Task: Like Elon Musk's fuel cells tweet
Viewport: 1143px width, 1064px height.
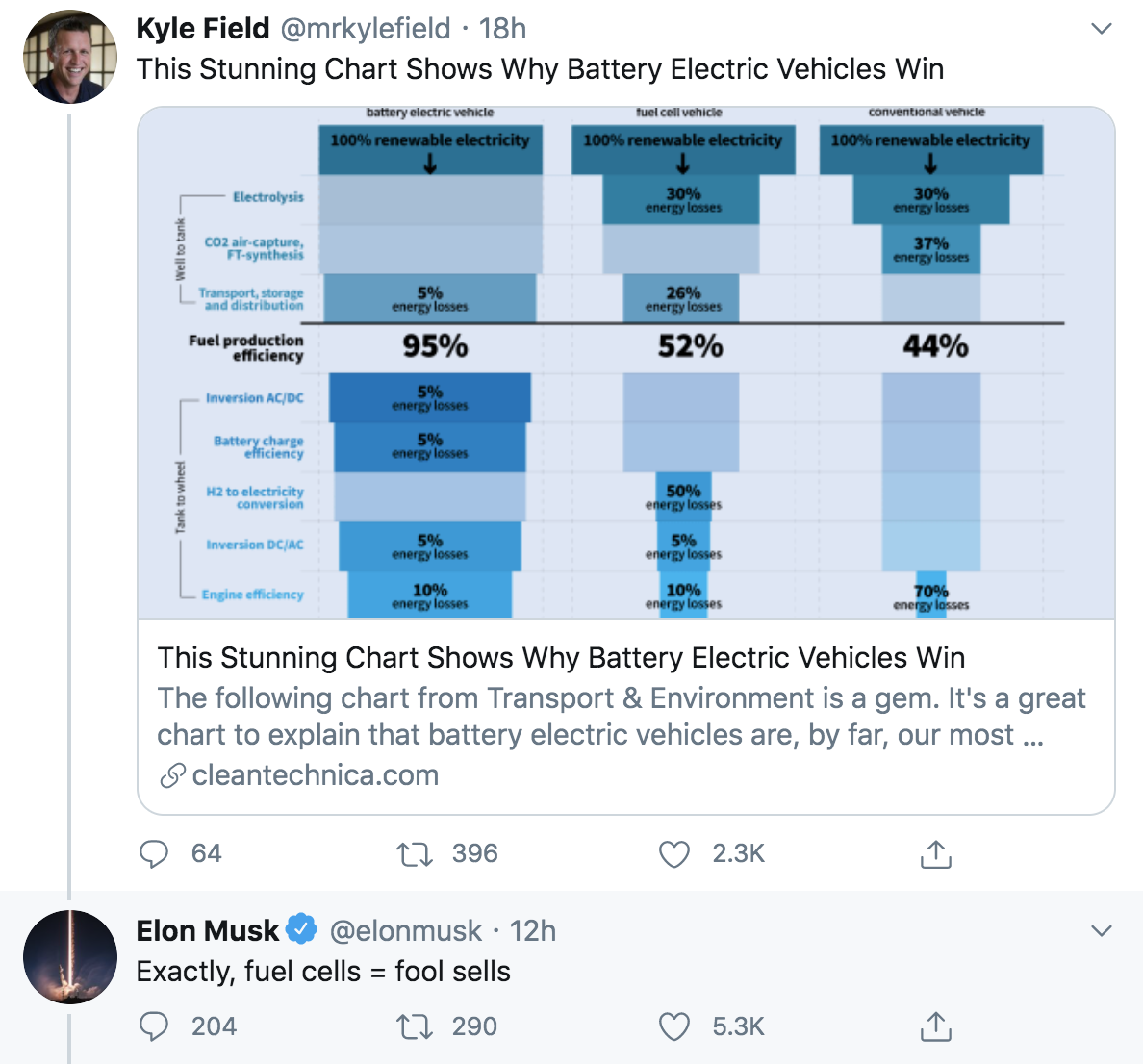Action: click(674, 1026)
